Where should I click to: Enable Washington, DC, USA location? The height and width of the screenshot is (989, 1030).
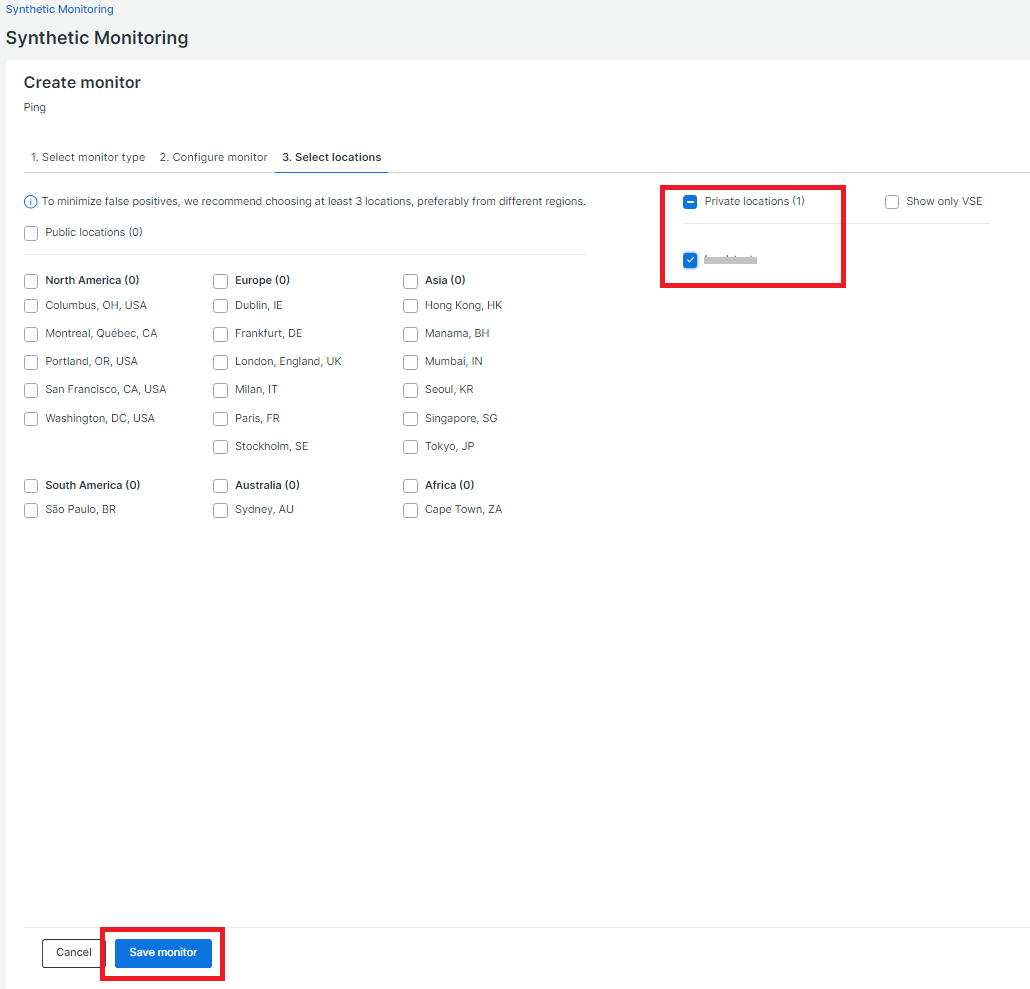31,419
